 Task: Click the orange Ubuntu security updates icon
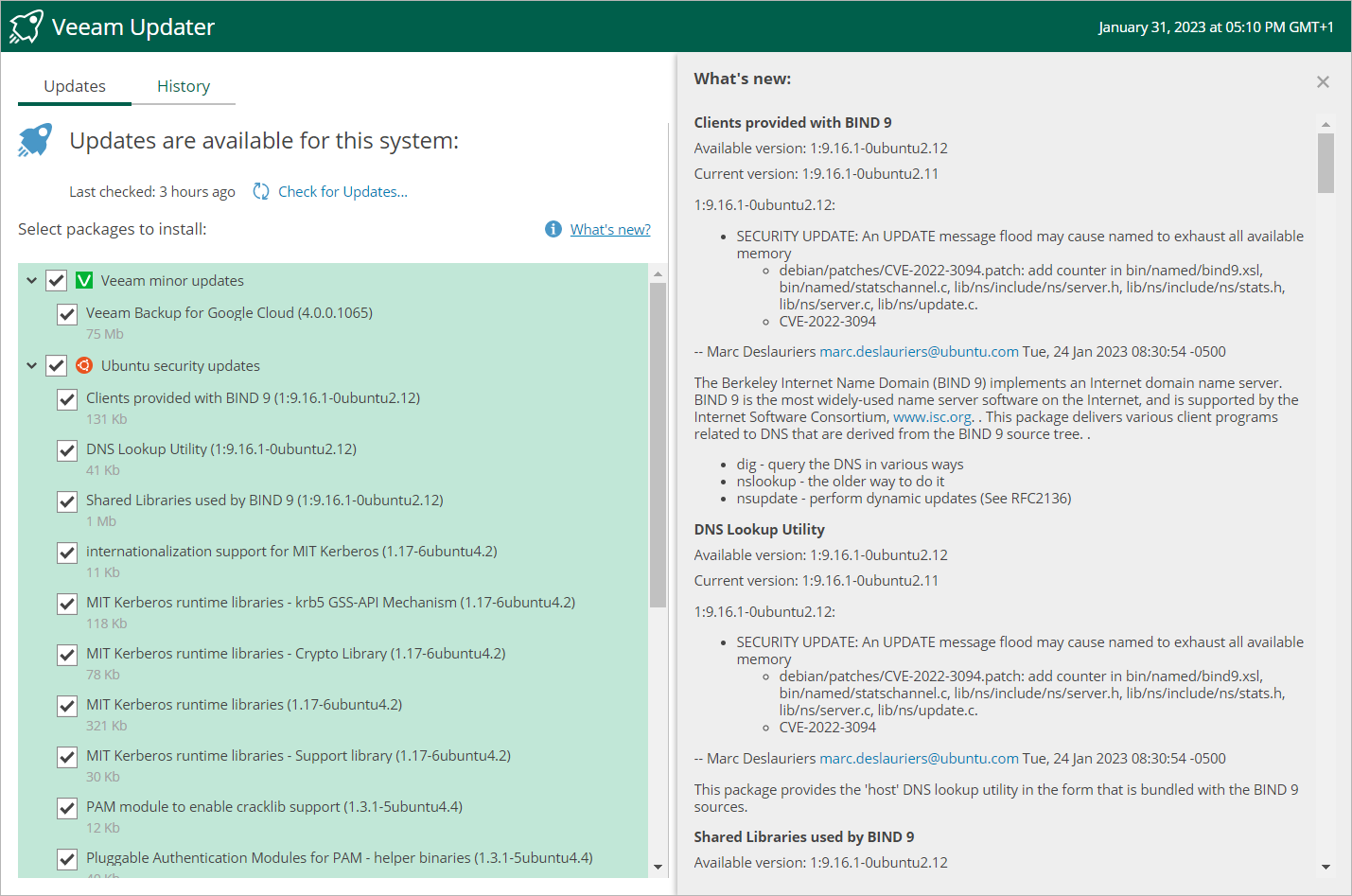(x=84, y=365)
